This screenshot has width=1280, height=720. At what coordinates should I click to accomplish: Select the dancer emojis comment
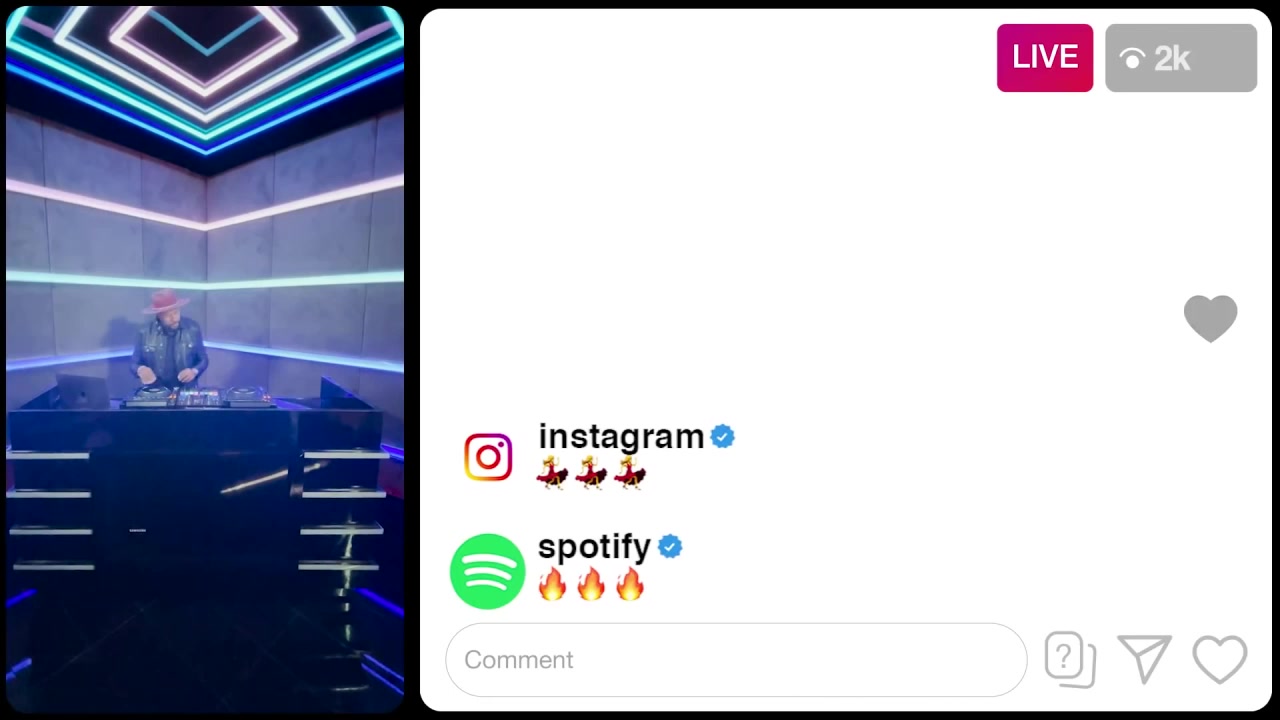pos(591,472)
